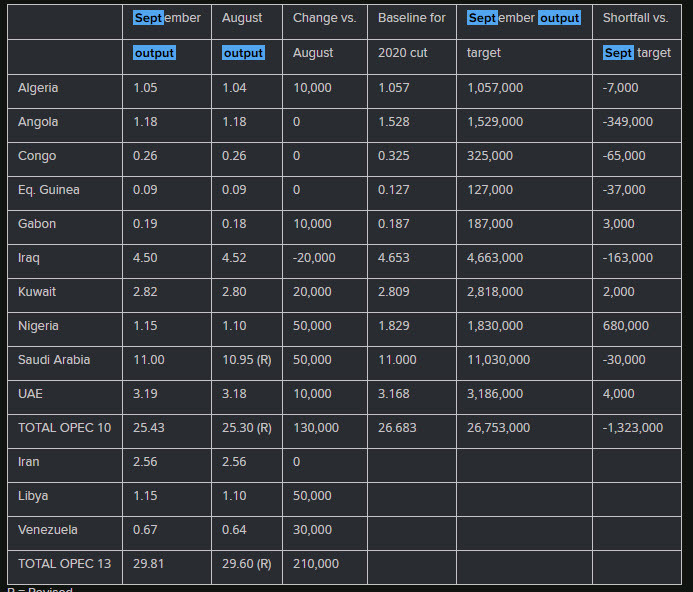Select Gabon's shortfall value "3,000"
Screen dimensions: 693x592
pos(619,224)
